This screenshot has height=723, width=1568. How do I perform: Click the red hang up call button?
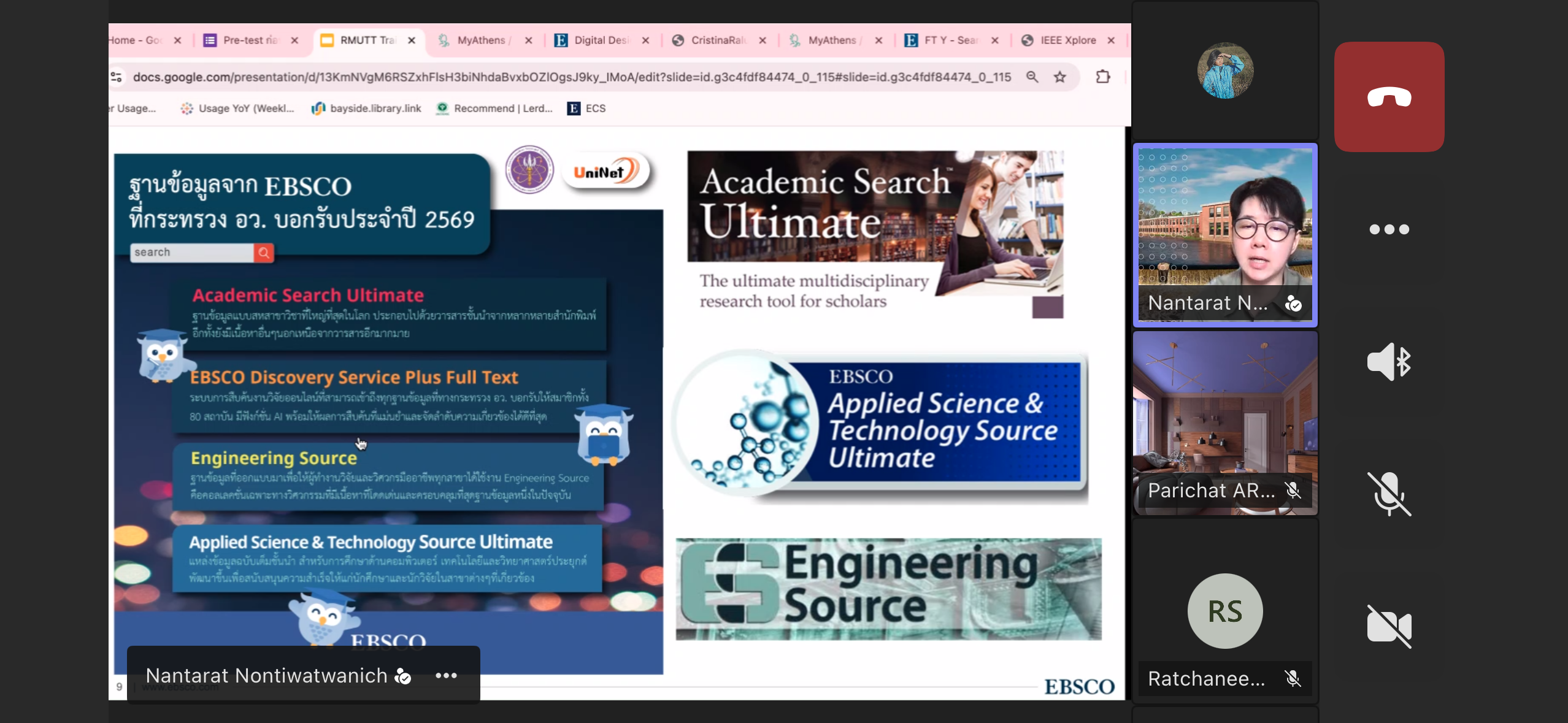pyautogui.click(x=1389, y=97)
